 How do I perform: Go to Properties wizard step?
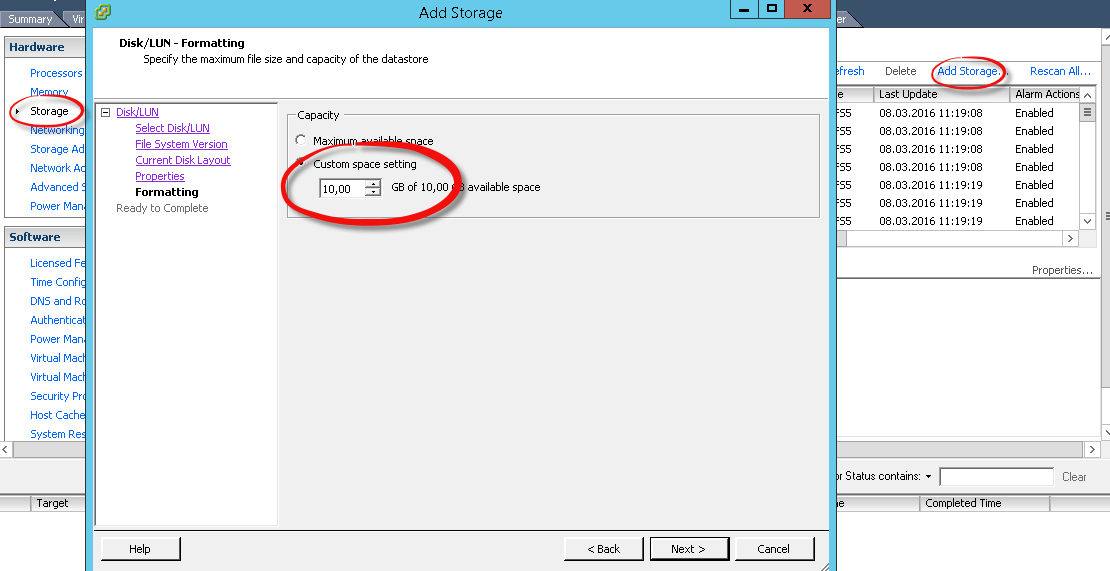point(160,176)
